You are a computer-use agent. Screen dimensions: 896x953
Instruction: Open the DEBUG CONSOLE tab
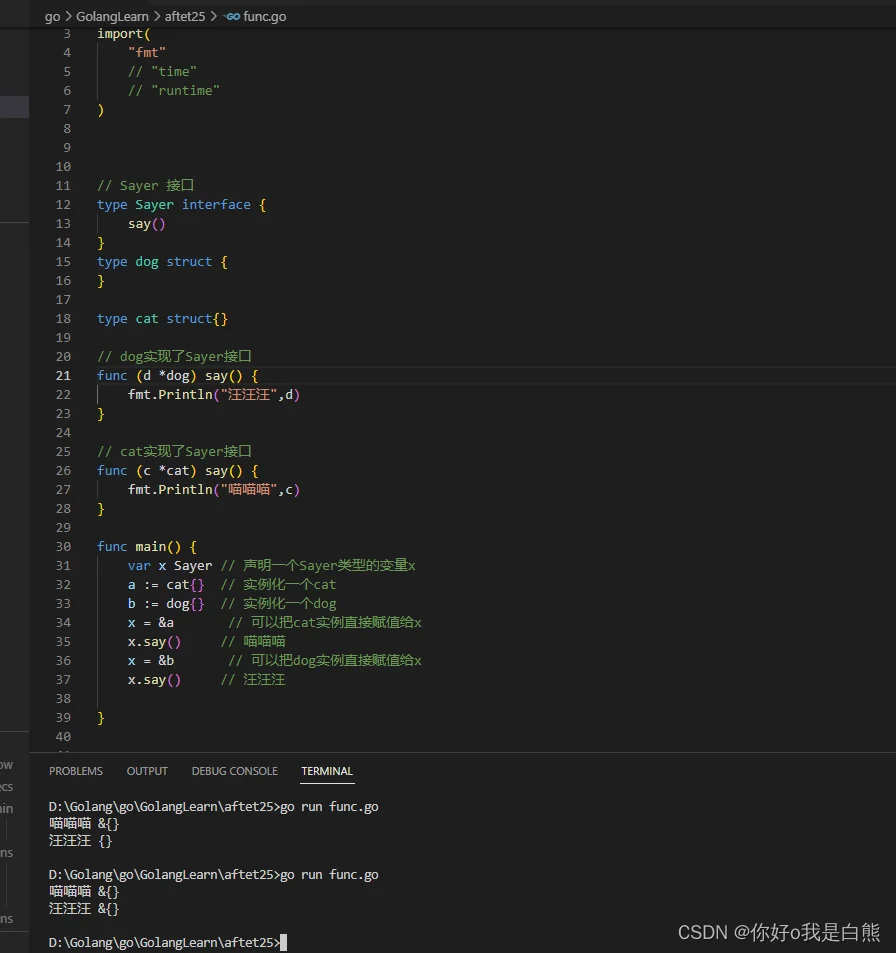click(235, 771)
